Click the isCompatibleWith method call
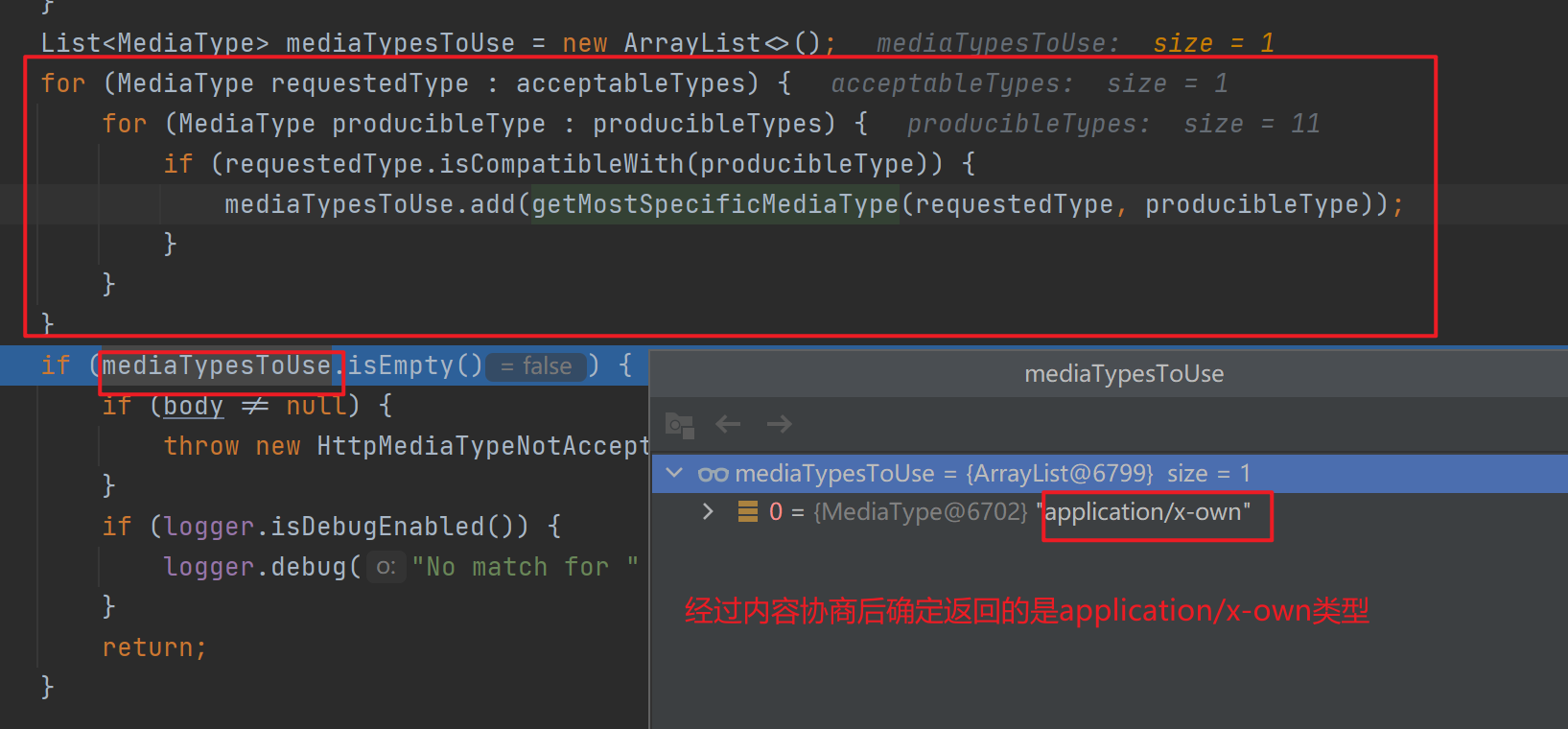The height and width of the screenshot is (729, 1568). click(x=562, y=164)
